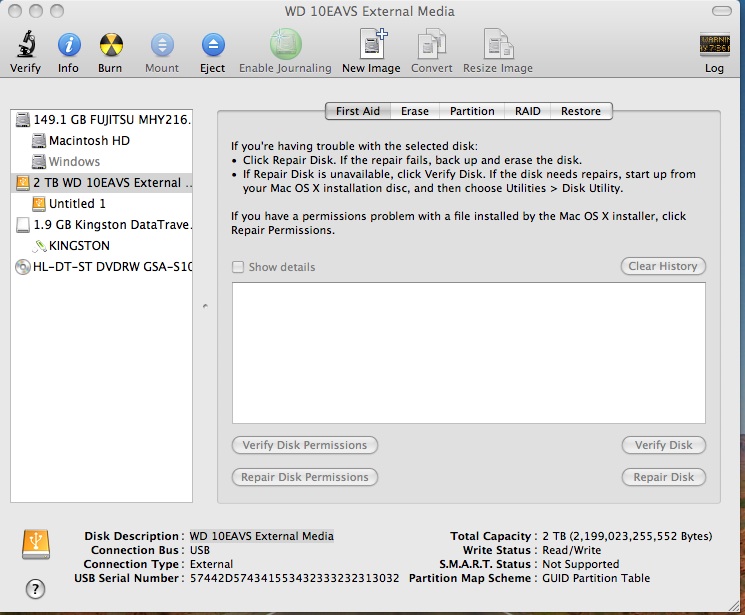Click the Untitled 1 volume icon

(38, 203)
